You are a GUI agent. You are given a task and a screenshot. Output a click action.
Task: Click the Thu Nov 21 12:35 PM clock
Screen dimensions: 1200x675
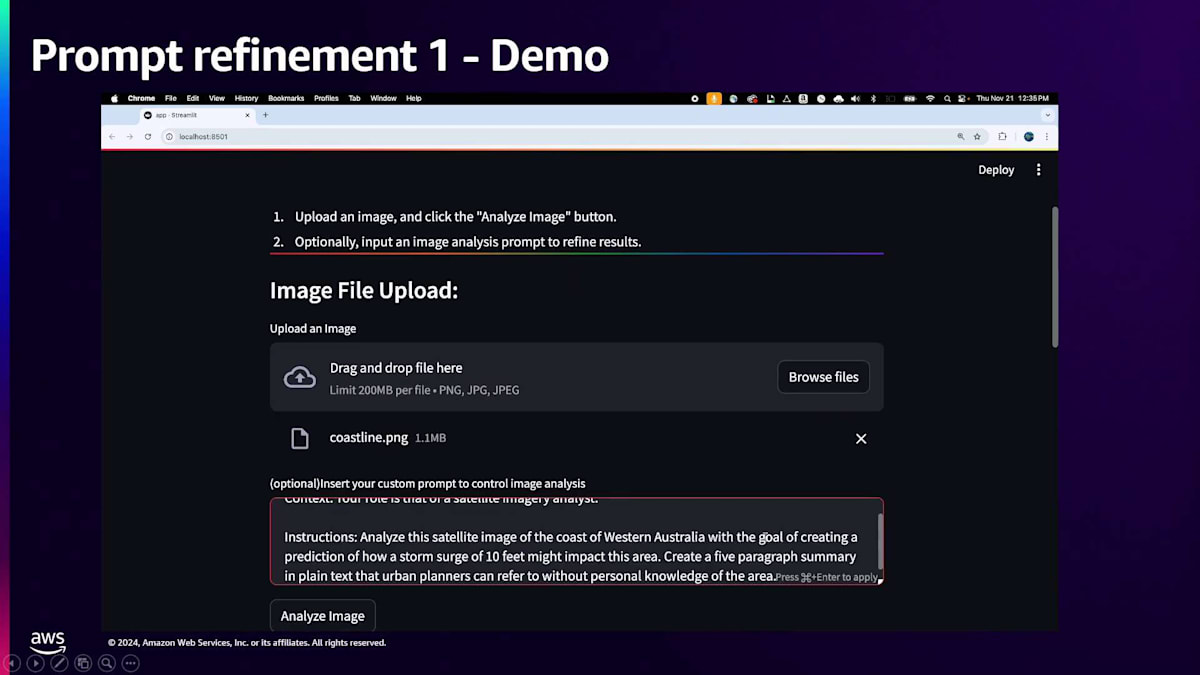[1012, 98]
